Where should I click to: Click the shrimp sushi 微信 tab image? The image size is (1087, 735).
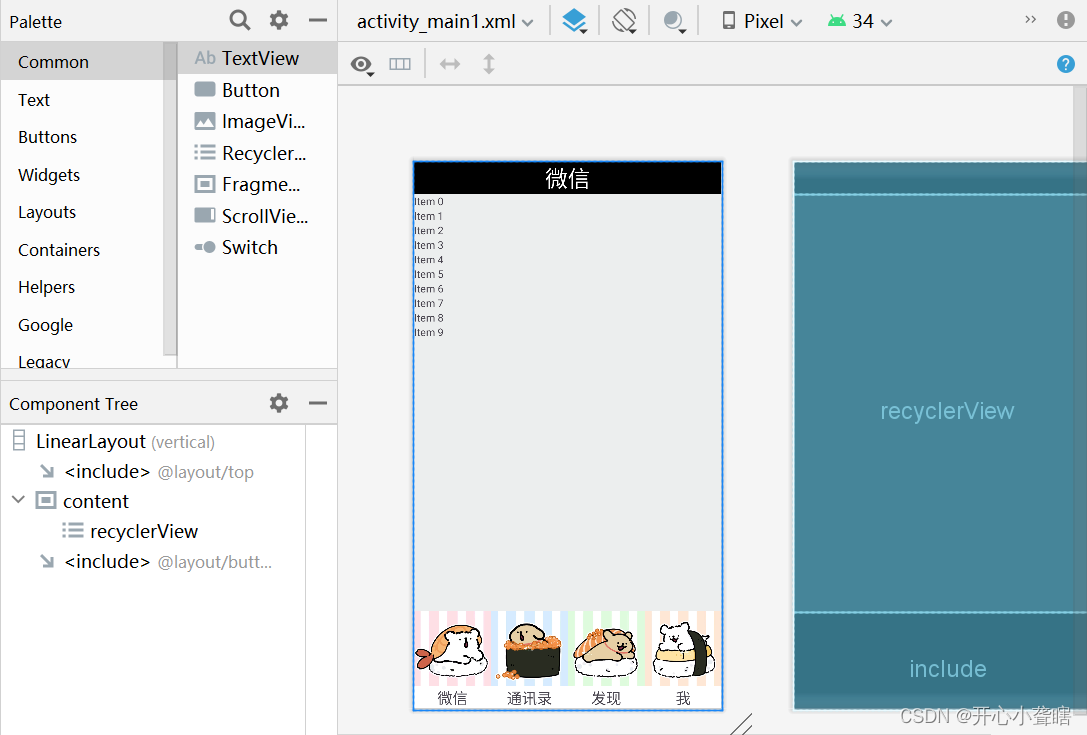pos(453,649)
